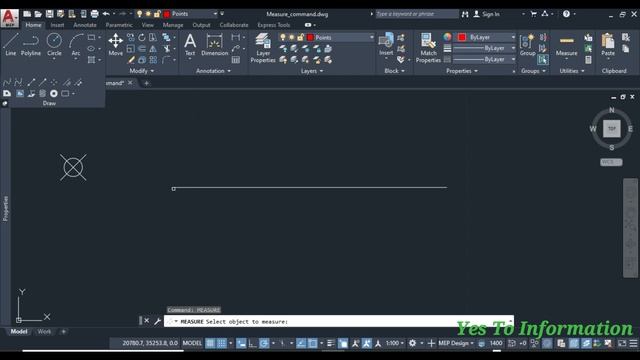Expand the Properties panel

pyautogui.click(x=462, y=71)
